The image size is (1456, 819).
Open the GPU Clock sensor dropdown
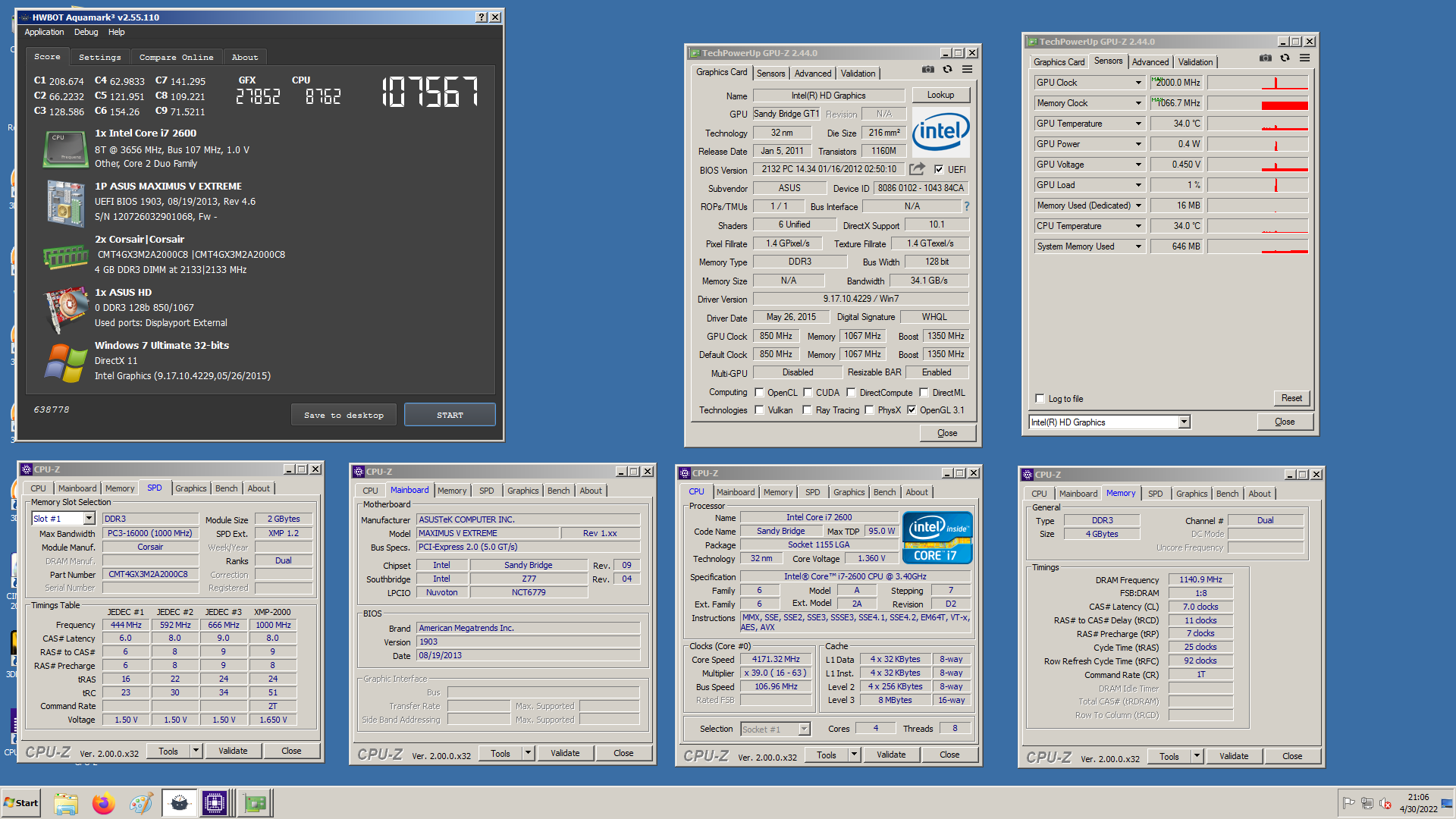pos(1138,83)
